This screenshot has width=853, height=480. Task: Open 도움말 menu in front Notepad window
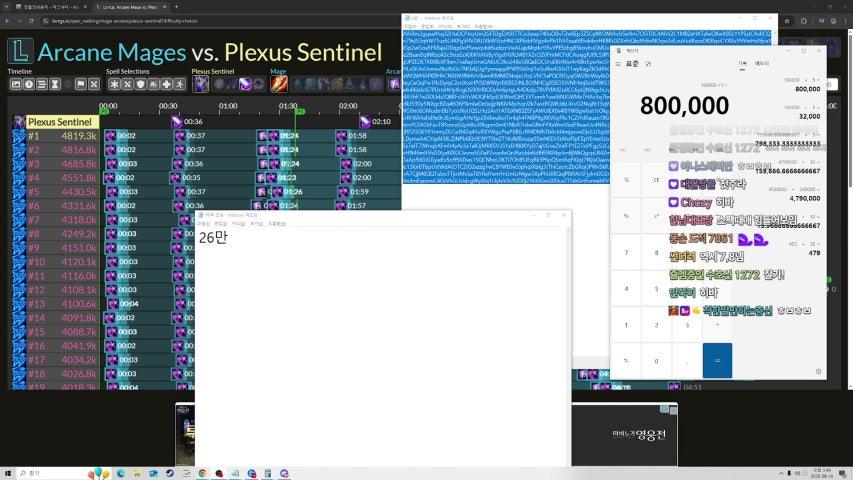[277, 224]
